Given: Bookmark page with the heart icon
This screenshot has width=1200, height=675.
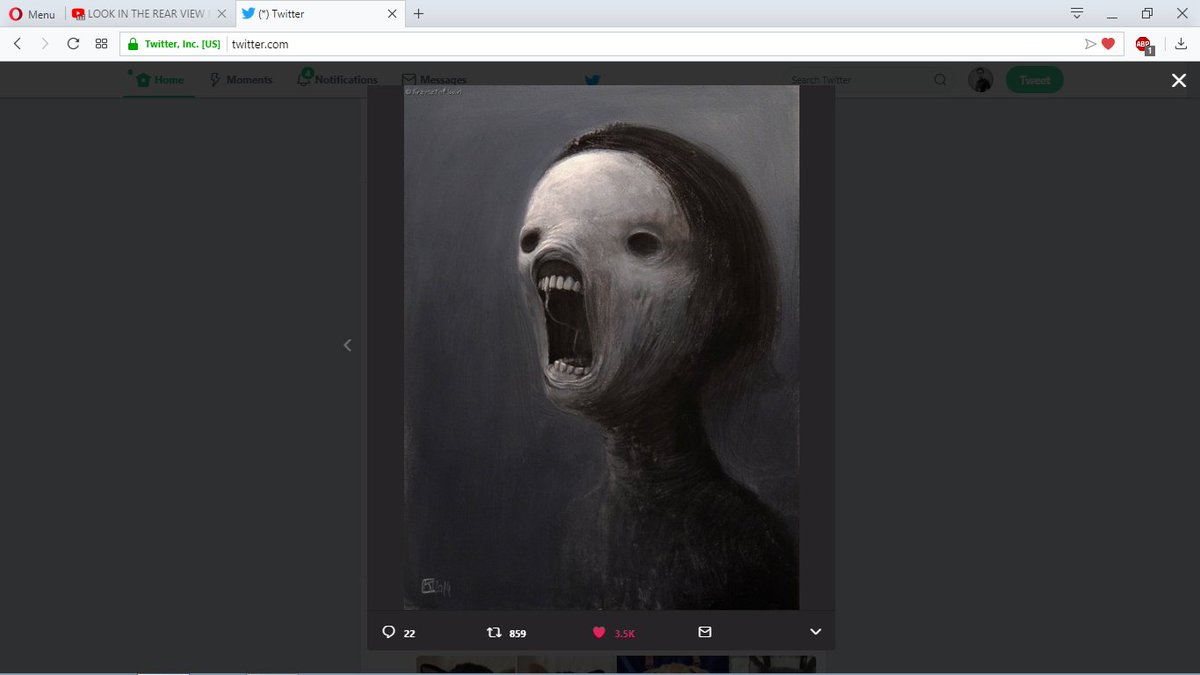Looking at the screenshot, I should [x=1108, y=44].
